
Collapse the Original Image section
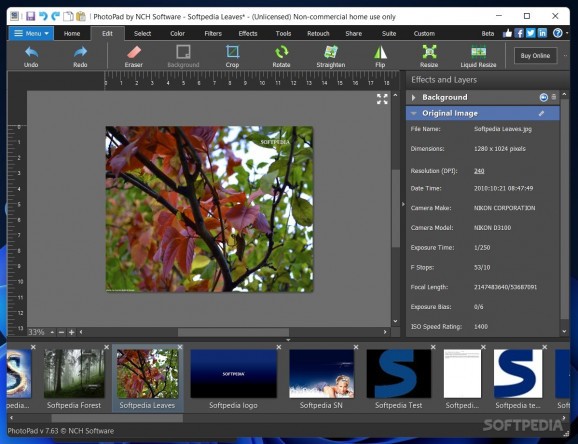click(x=414, y=113)
